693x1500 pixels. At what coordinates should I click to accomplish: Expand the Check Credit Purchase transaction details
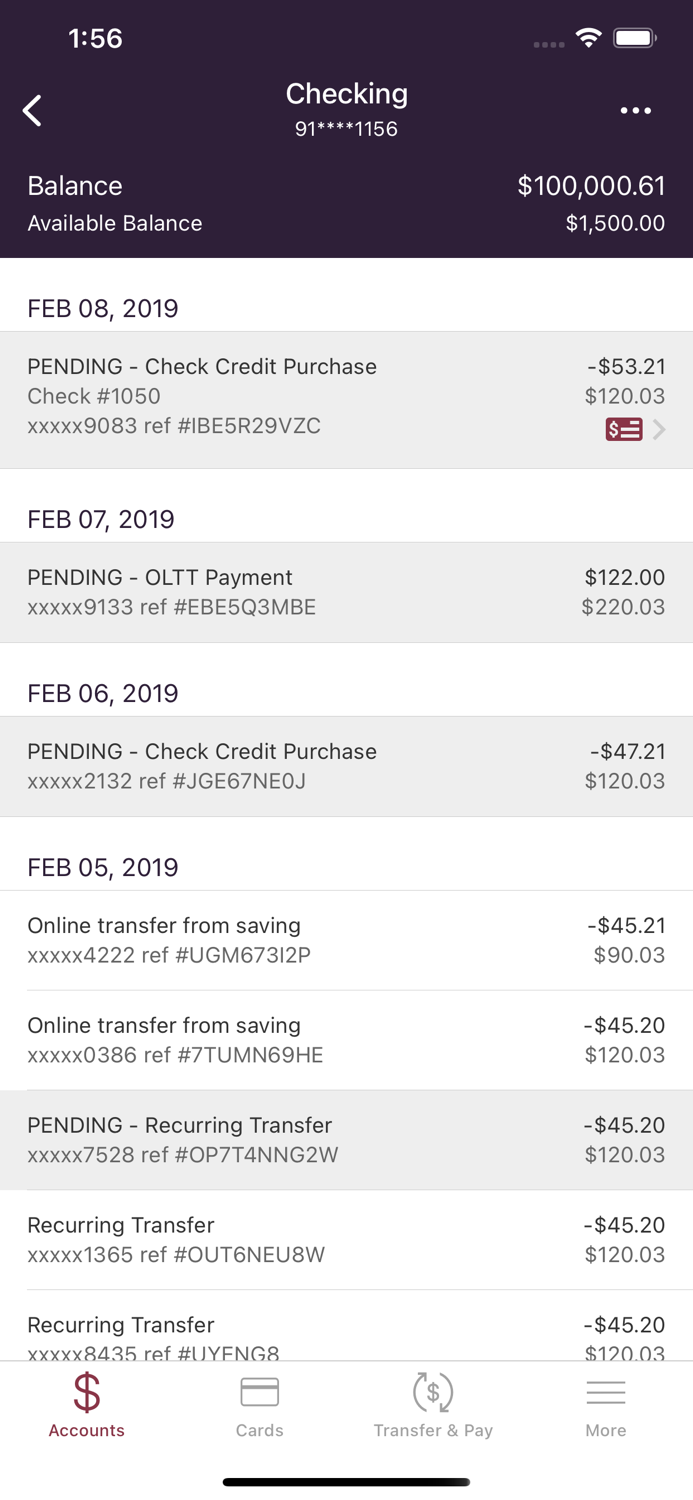point(346,396)
